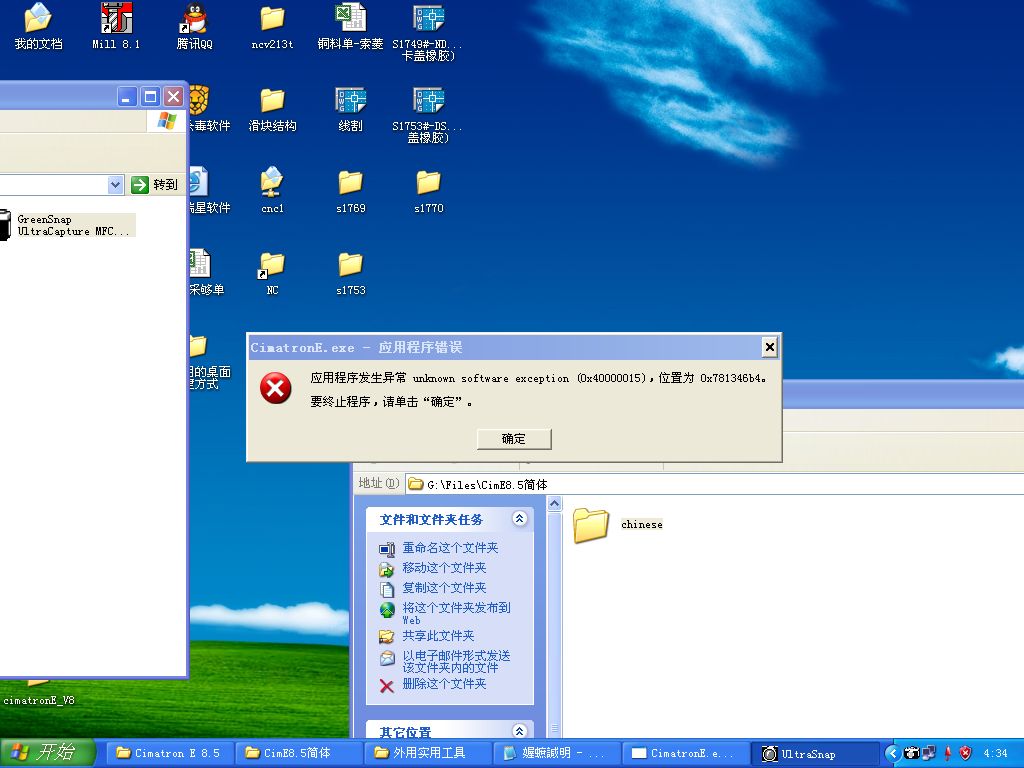Select the GreenSnap UltraCapture MFC file
The width and height of the screenshot is (1024, 768).
pyautogui.click(x=68, y=225)
